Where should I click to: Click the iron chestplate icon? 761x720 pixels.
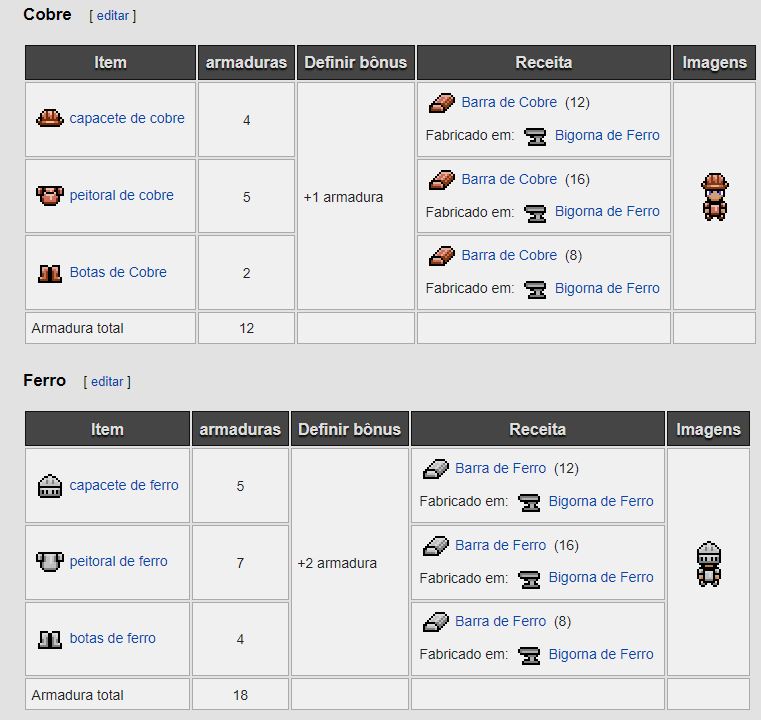click(50, 562)
